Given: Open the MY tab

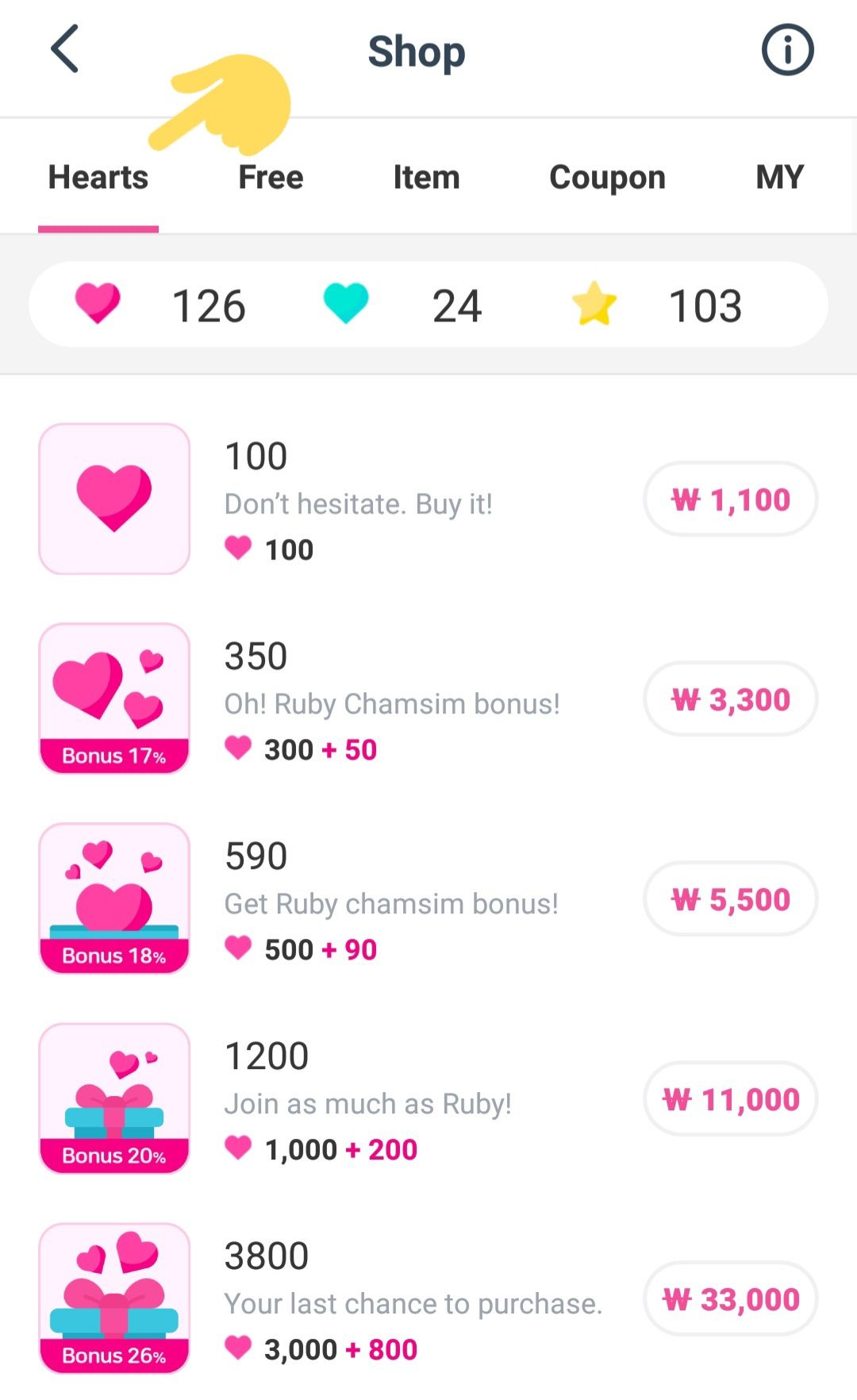Looking at the screenshot, I should coord(780,177).
